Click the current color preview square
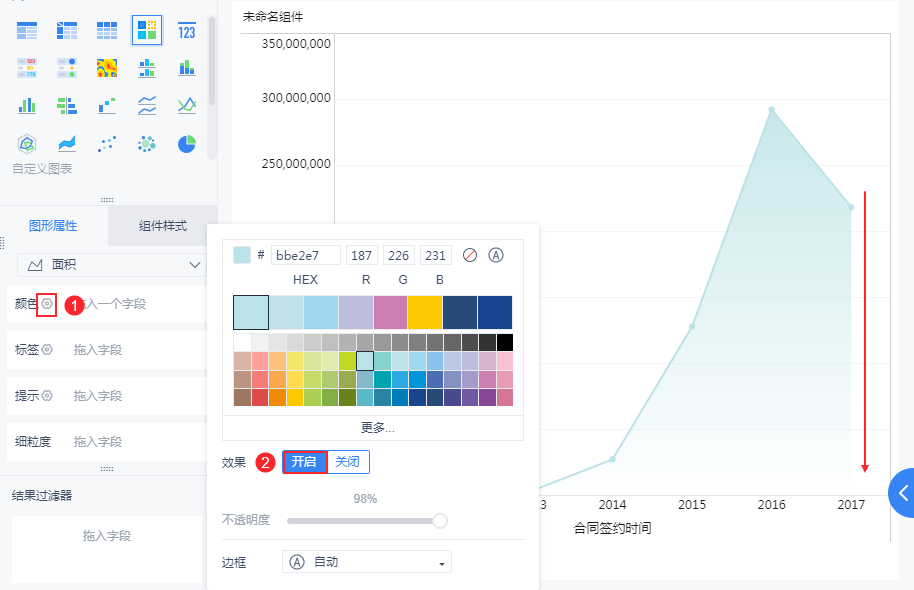Screen dimensions: 914x590 tap(242, 255)
